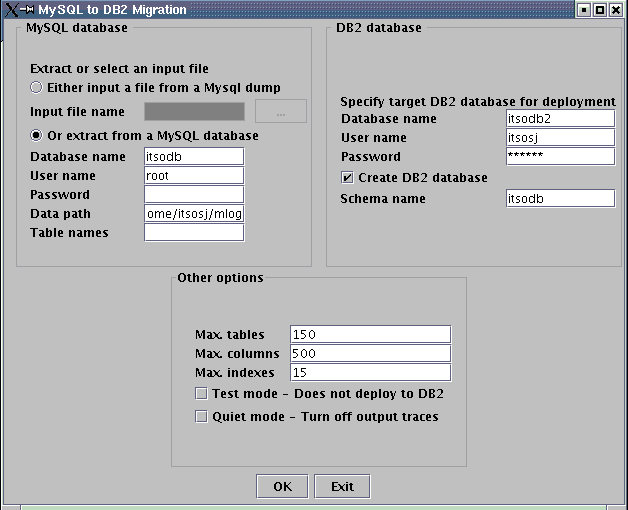Click the Data path field
The image size is (628, 510).
194,213
